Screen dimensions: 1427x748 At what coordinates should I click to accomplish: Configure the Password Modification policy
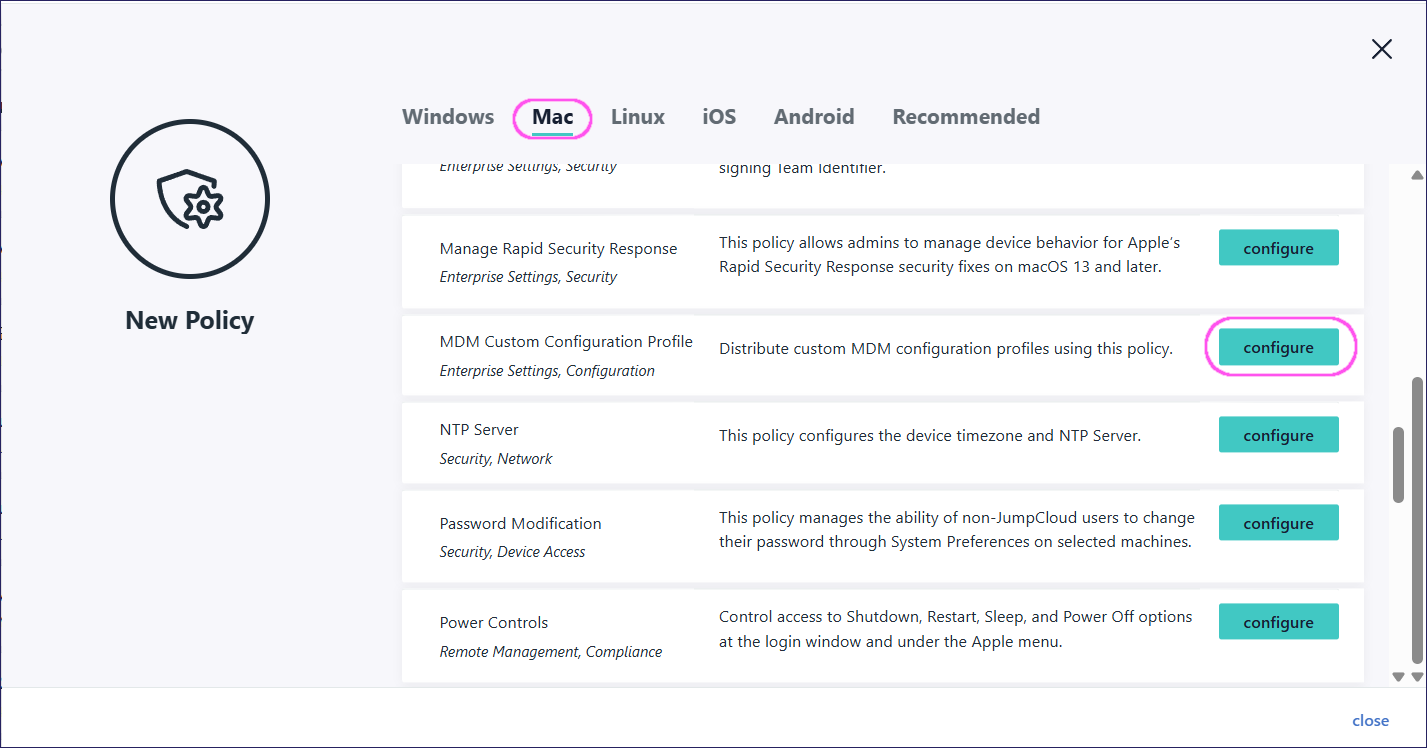pos(1278,523)
